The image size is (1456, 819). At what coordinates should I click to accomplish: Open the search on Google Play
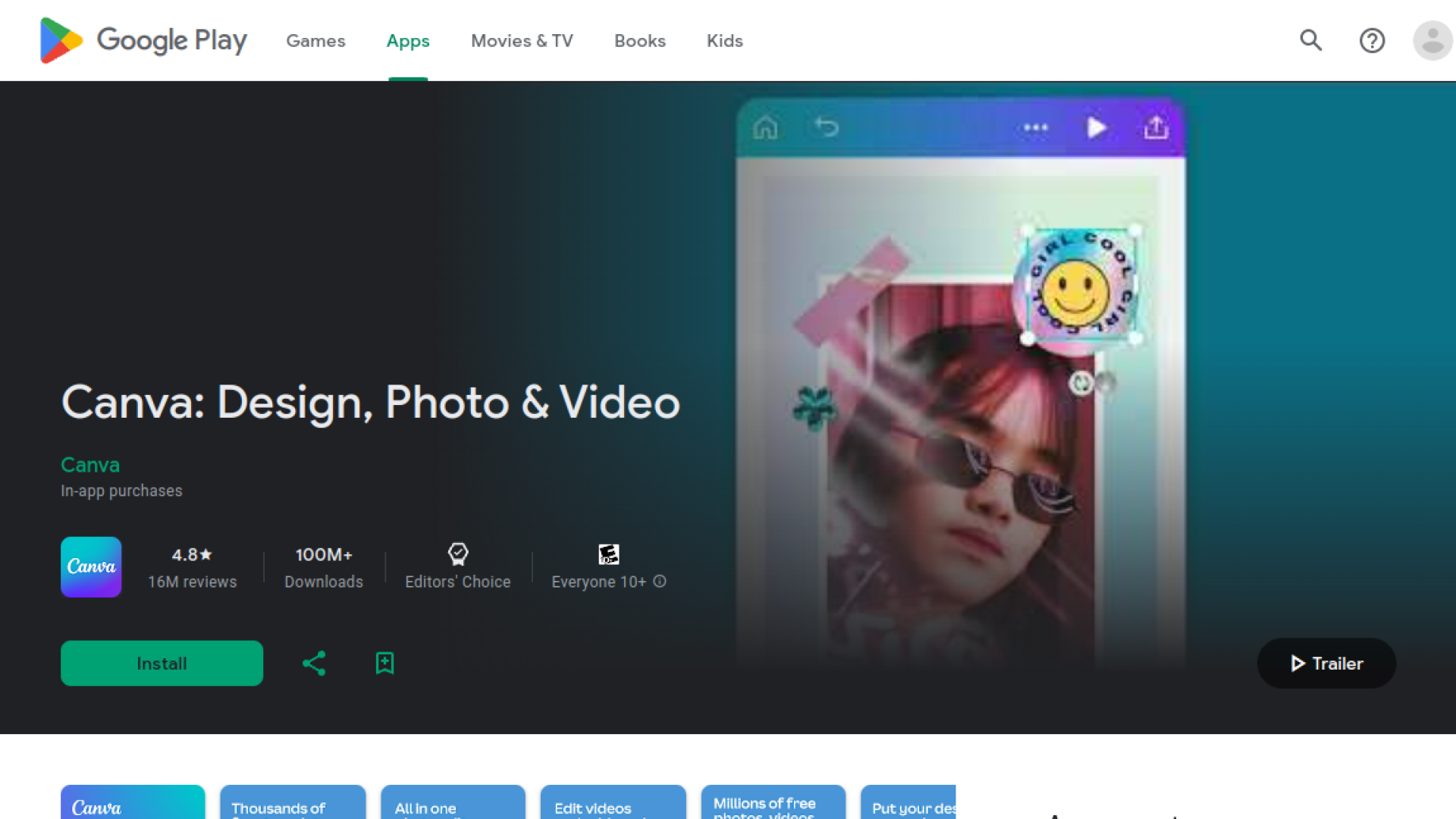coord(1311,40)
